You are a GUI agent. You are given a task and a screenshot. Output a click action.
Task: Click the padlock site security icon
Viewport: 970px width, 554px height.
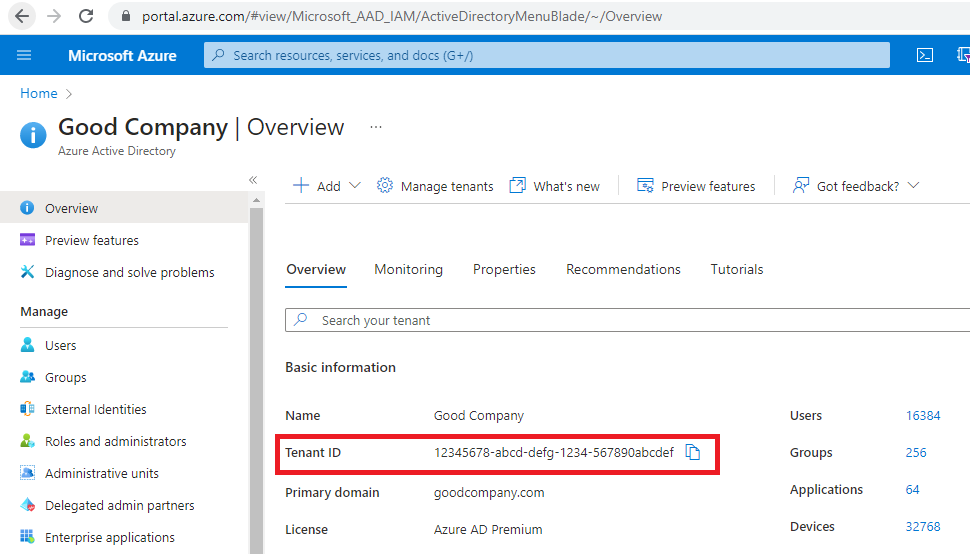coord(126,17)
